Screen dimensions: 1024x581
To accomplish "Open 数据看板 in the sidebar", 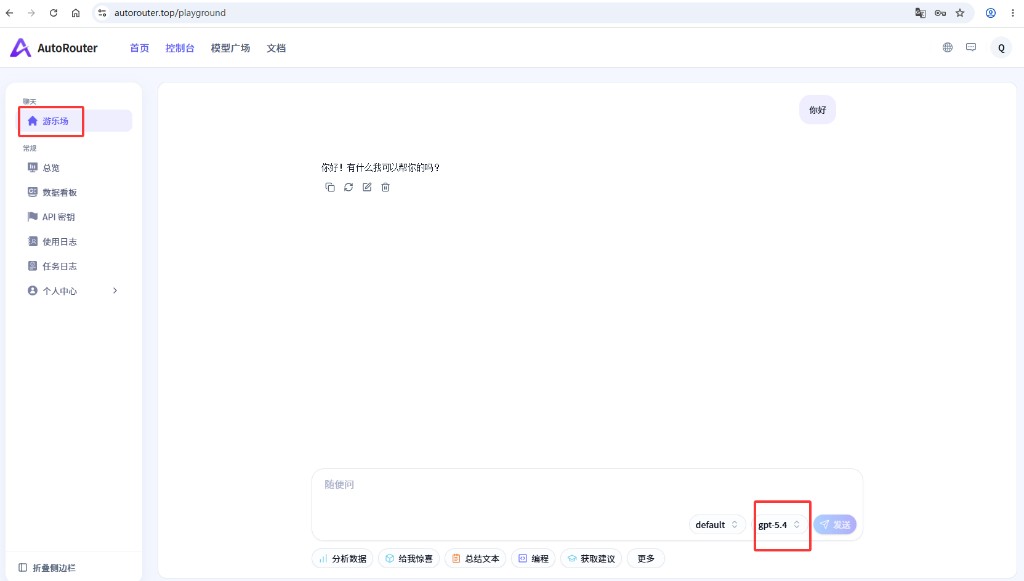I will [x=75, y=192].
